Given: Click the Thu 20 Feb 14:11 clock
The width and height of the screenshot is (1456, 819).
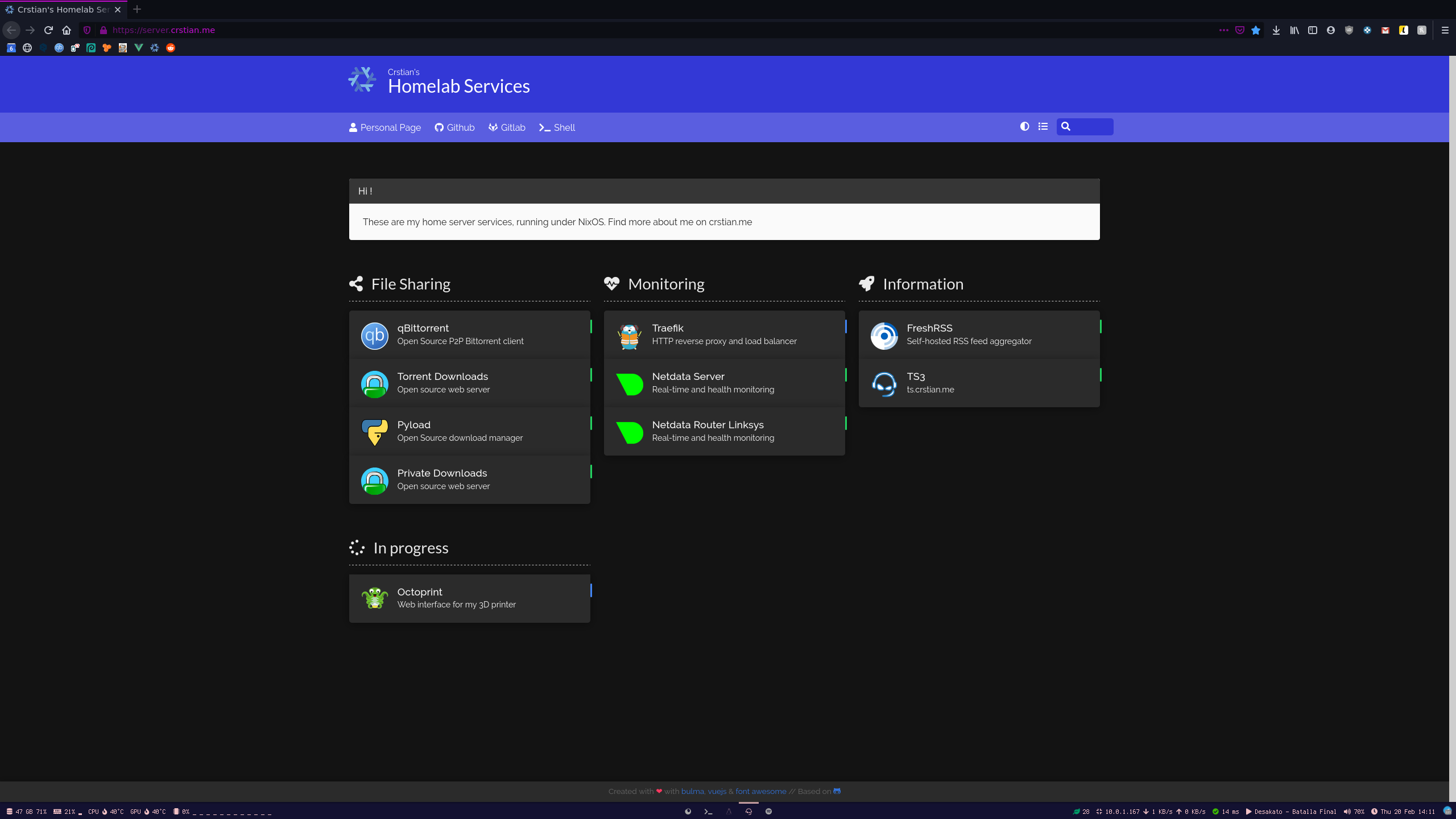Looking at the screenshot, I should point(1403,812).
